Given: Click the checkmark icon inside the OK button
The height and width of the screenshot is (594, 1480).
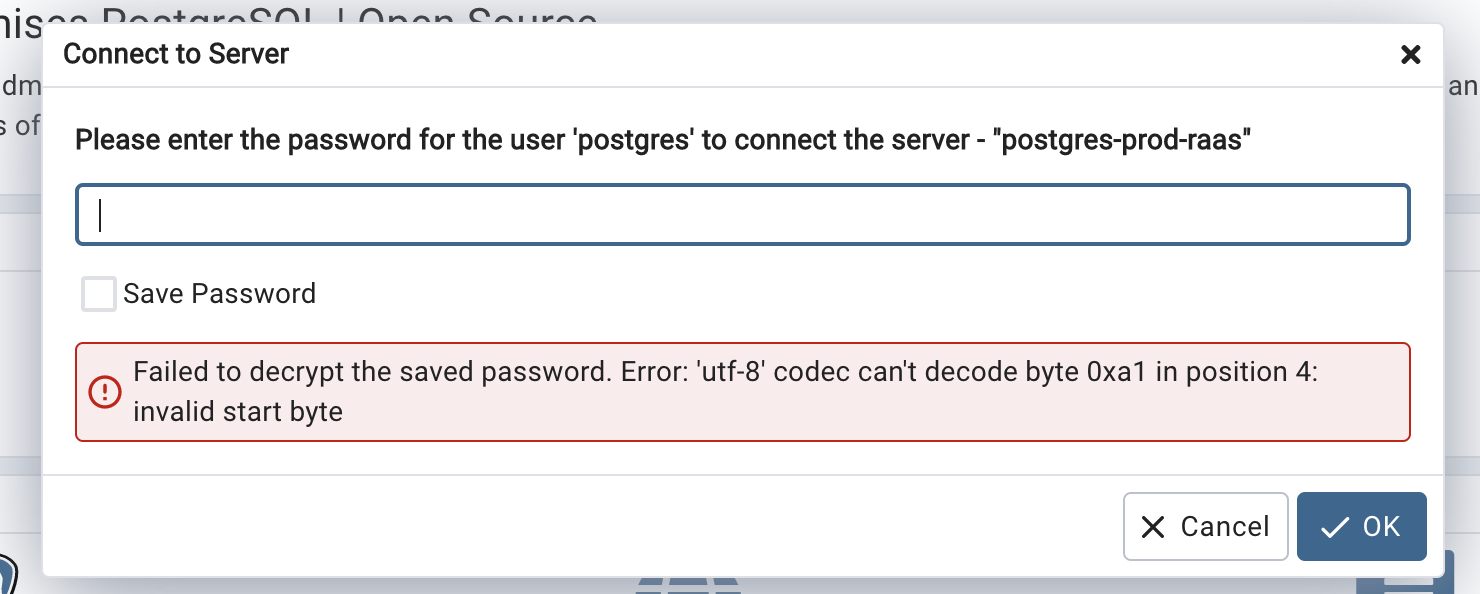Looking at the screenshot, I should (x=1336, y=527).
